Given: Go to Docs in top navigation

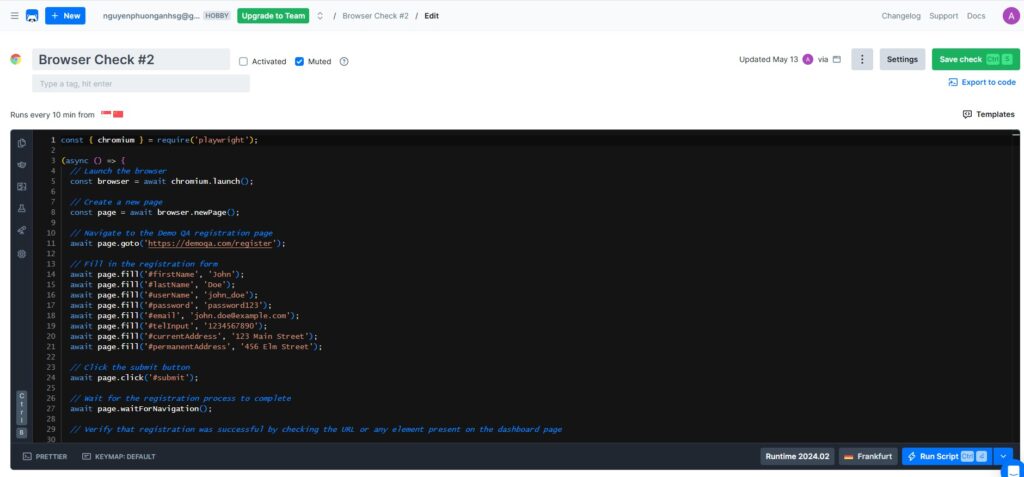Looking at the screenshot, I should tap(976, 16).
